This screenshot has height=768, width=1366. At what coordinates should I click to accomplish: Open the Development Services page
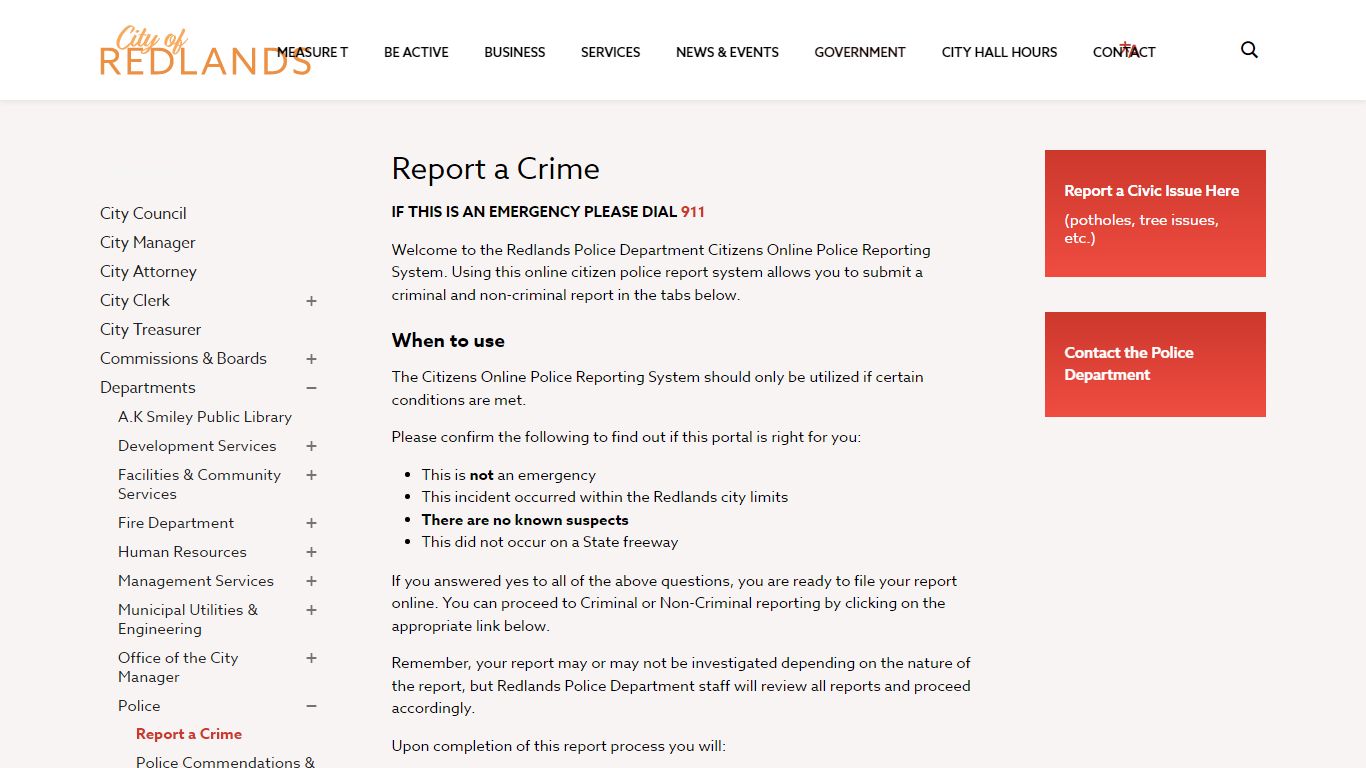coord(197,446)
